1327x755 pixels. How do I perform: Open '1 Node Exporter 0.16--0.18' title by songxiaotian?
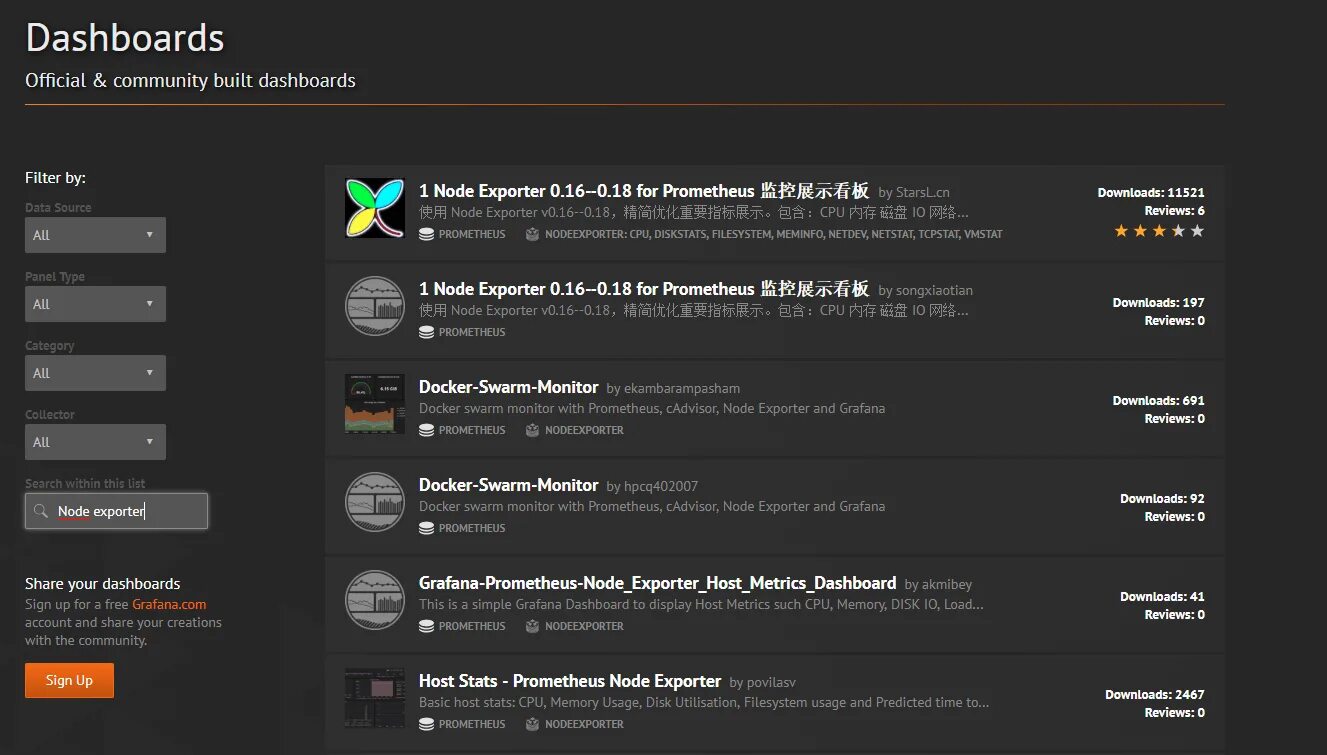click(644, 289)
